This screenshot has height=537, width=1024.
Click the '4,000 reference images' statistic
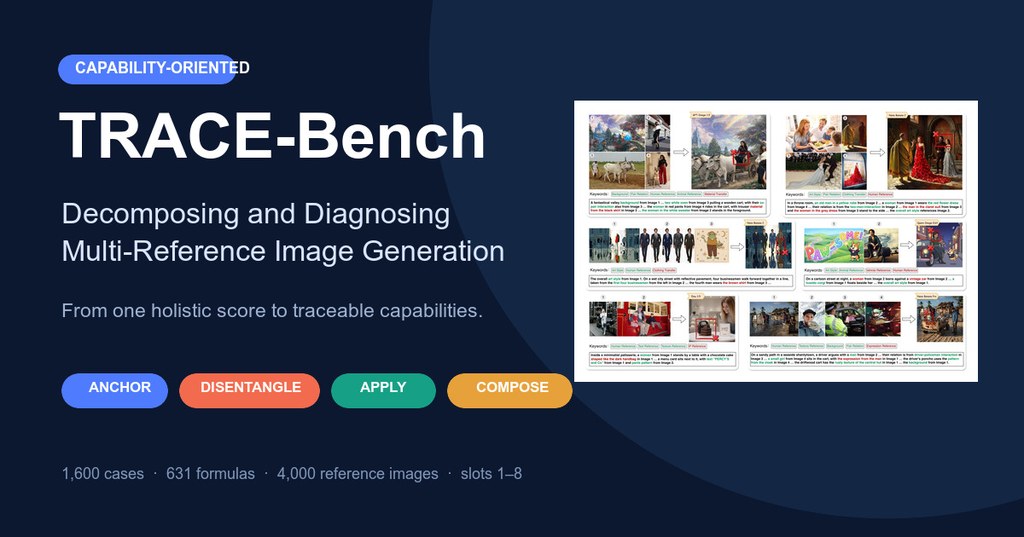click(x=357, y=474)
